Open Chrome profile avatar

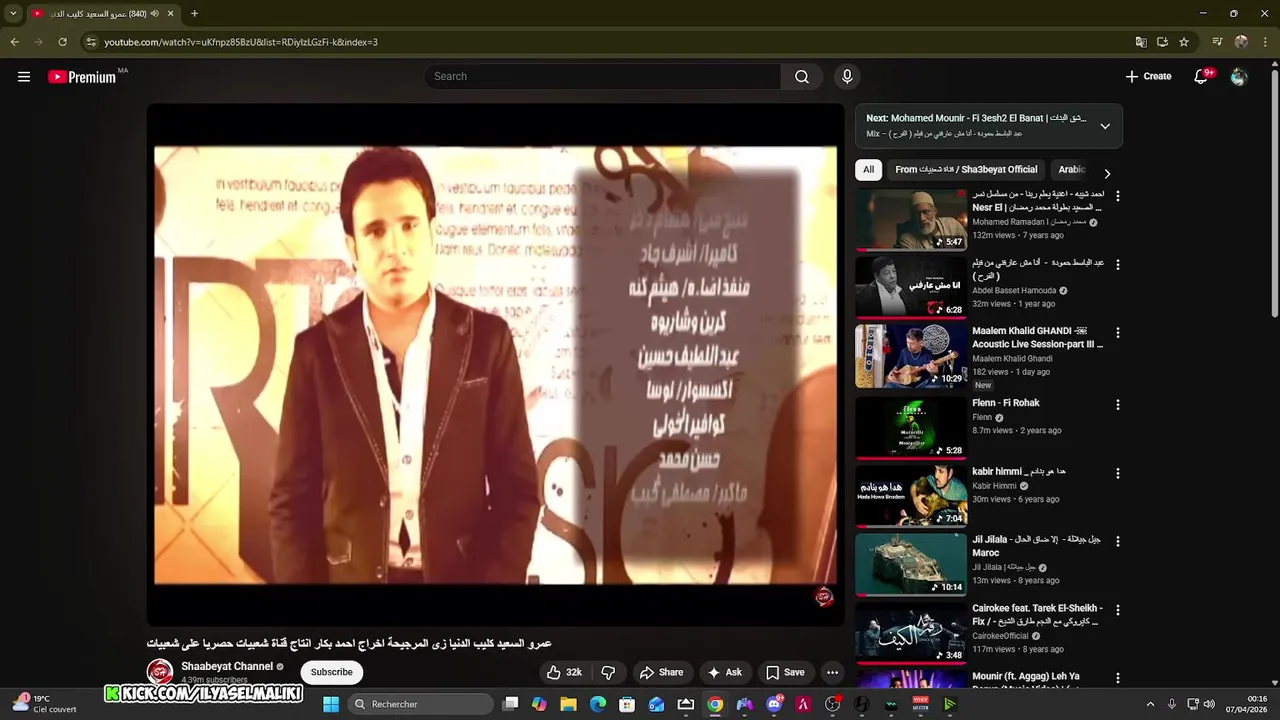1241,42
